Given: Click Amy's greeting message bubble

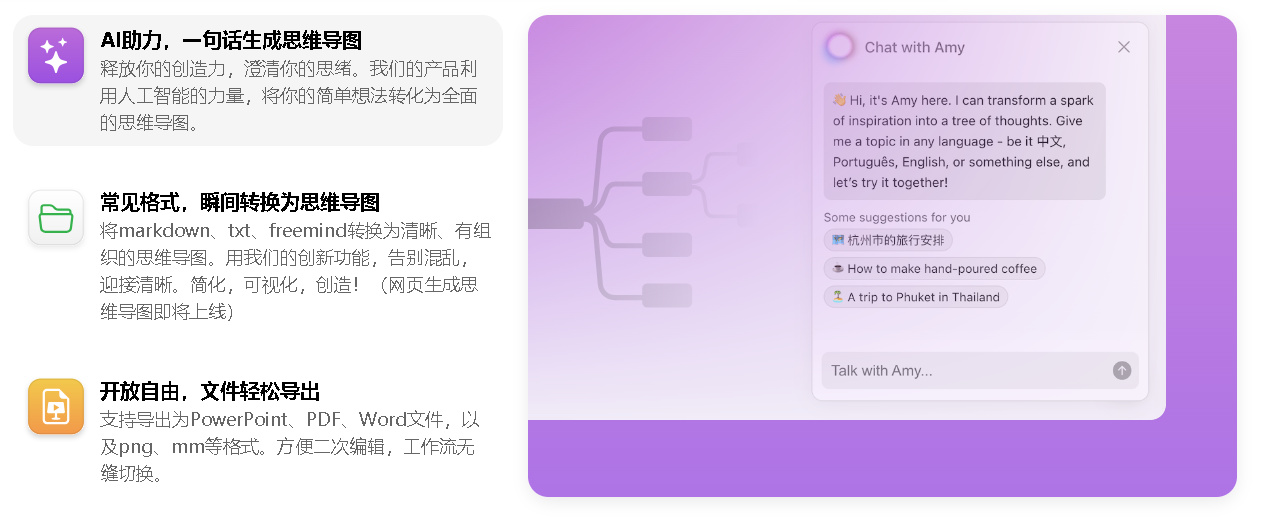Looking at the screenshot, I should [x=965, y=141].
